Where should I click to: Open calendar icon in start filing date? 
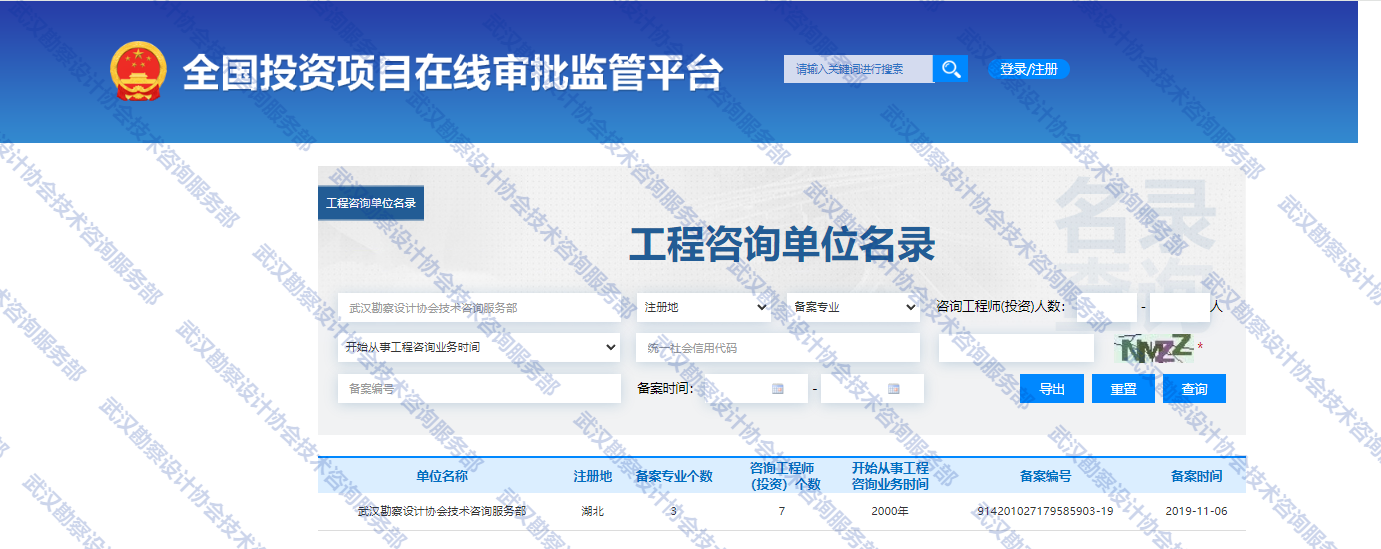[778, 388]
